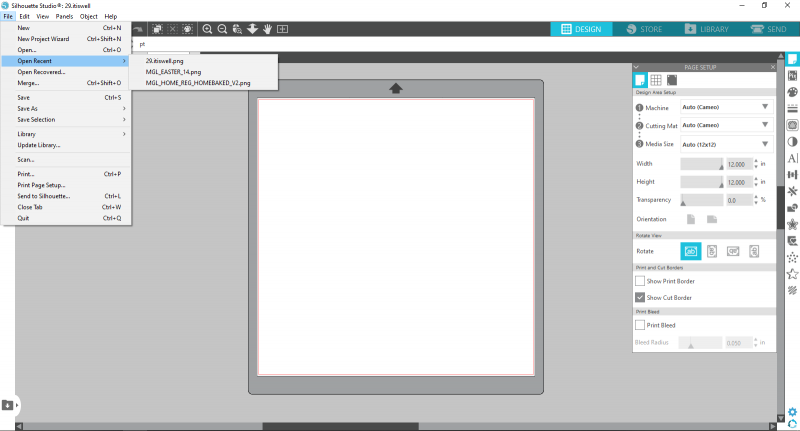Select portrait orientation page icon
Image resolution: width=800 pixels, height=431 pixels.
[691, 218]
